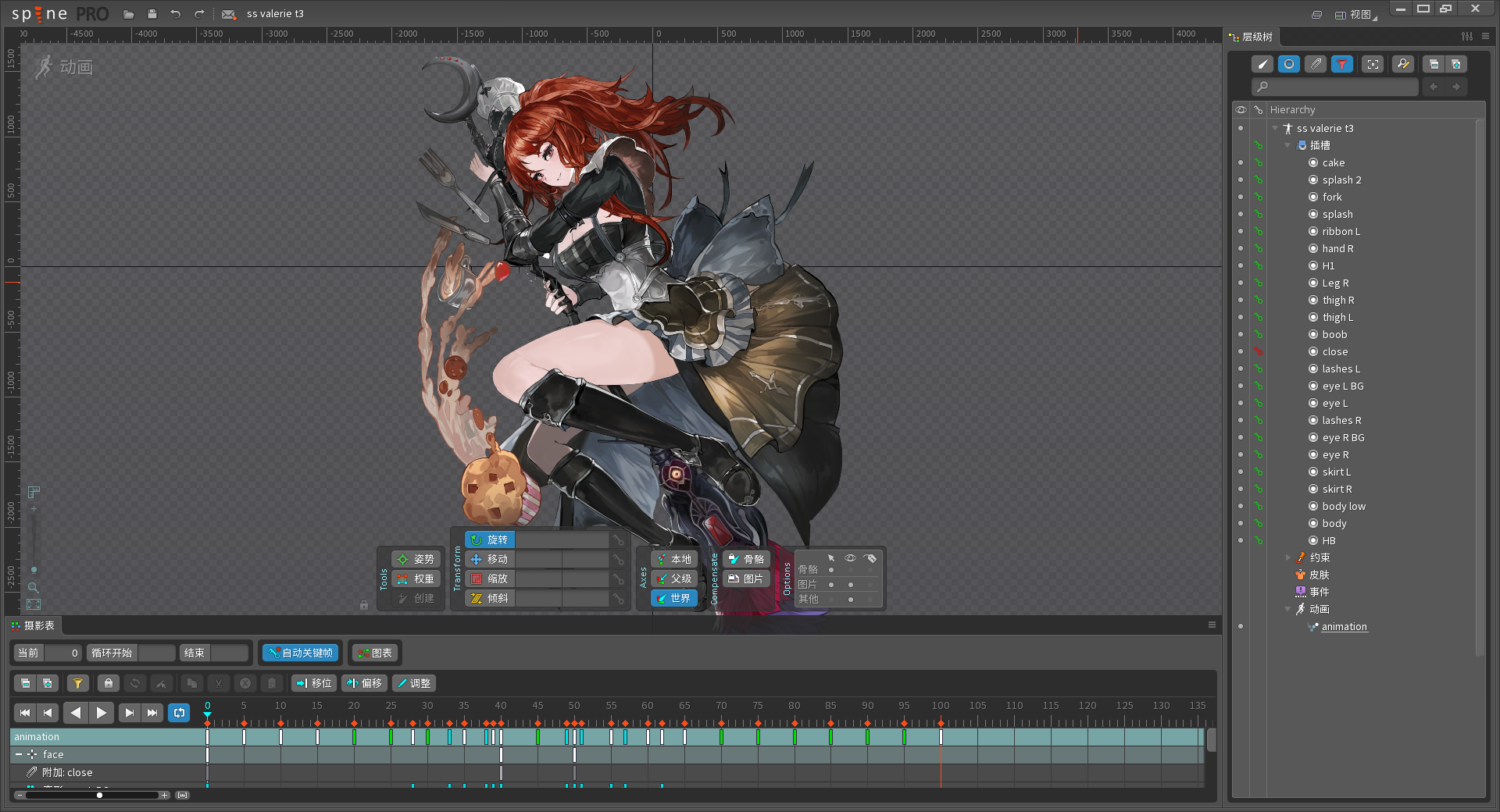Click center-on-selection icon in tree toolbar
The image size is (1500, 812).
[1373, 64]
